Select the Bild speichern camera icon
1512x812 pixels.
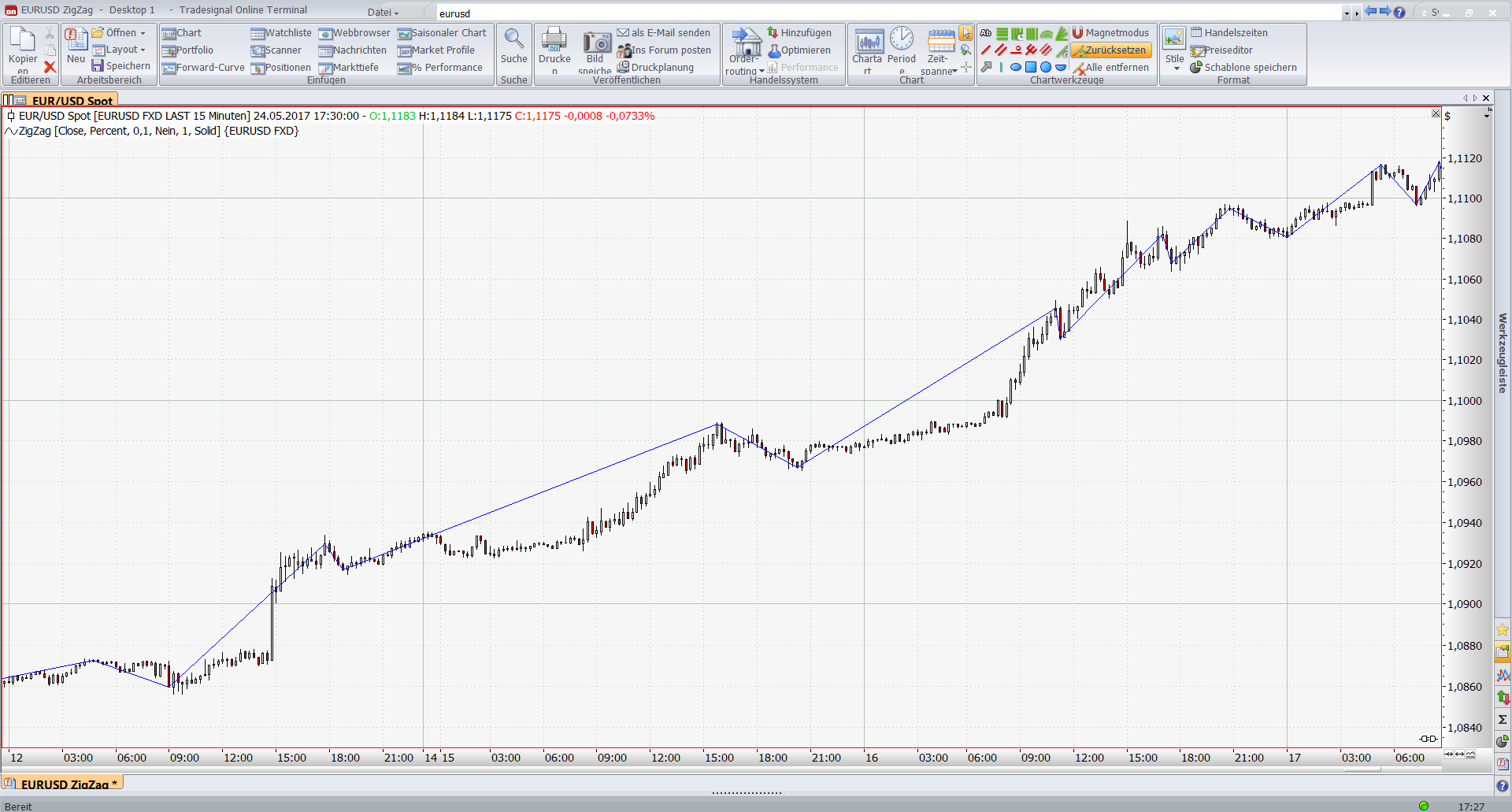pyautogui.click(x=596, y=43)
